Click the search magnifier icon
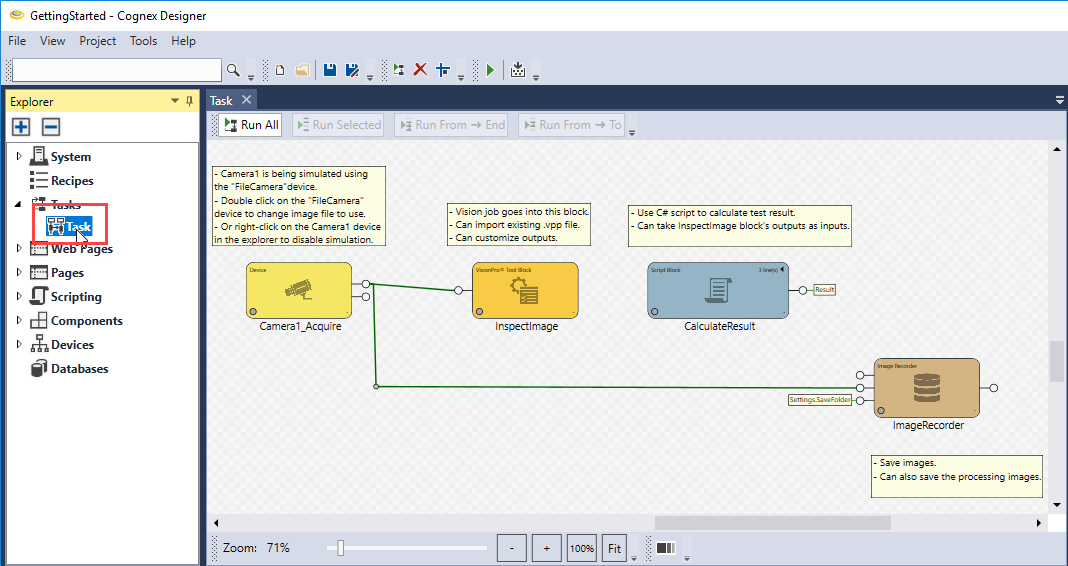The image size is (1068, 566). coord(233,70)
